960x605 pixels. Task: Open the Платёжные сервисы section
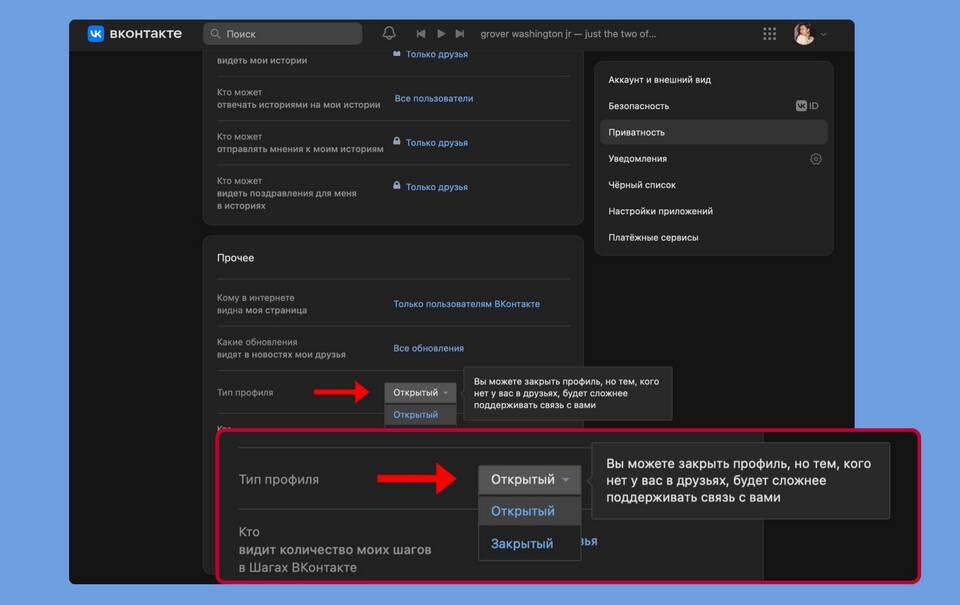click(653, 238)
